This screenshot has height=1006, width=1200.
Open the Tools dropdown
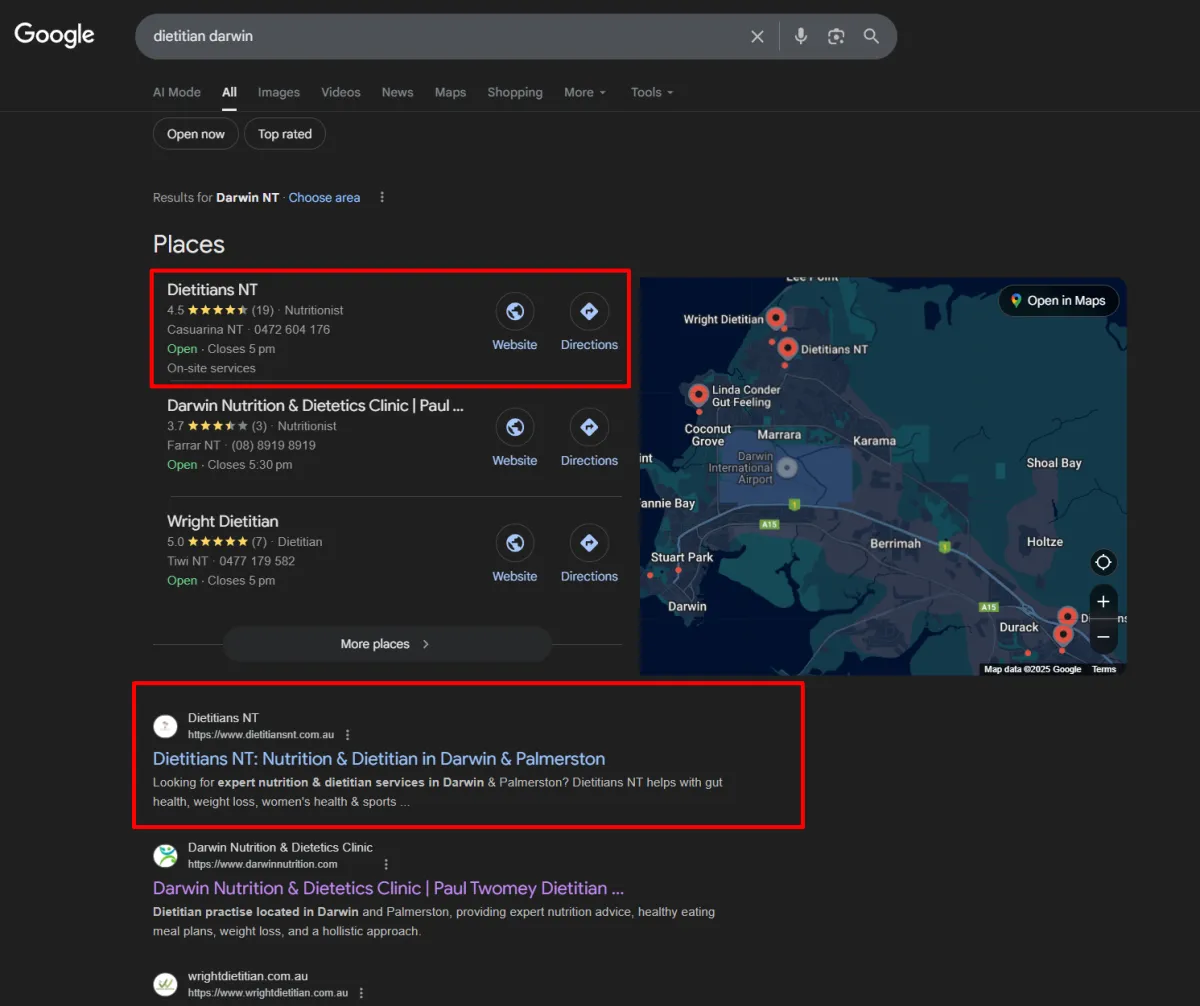pos(651,92)
